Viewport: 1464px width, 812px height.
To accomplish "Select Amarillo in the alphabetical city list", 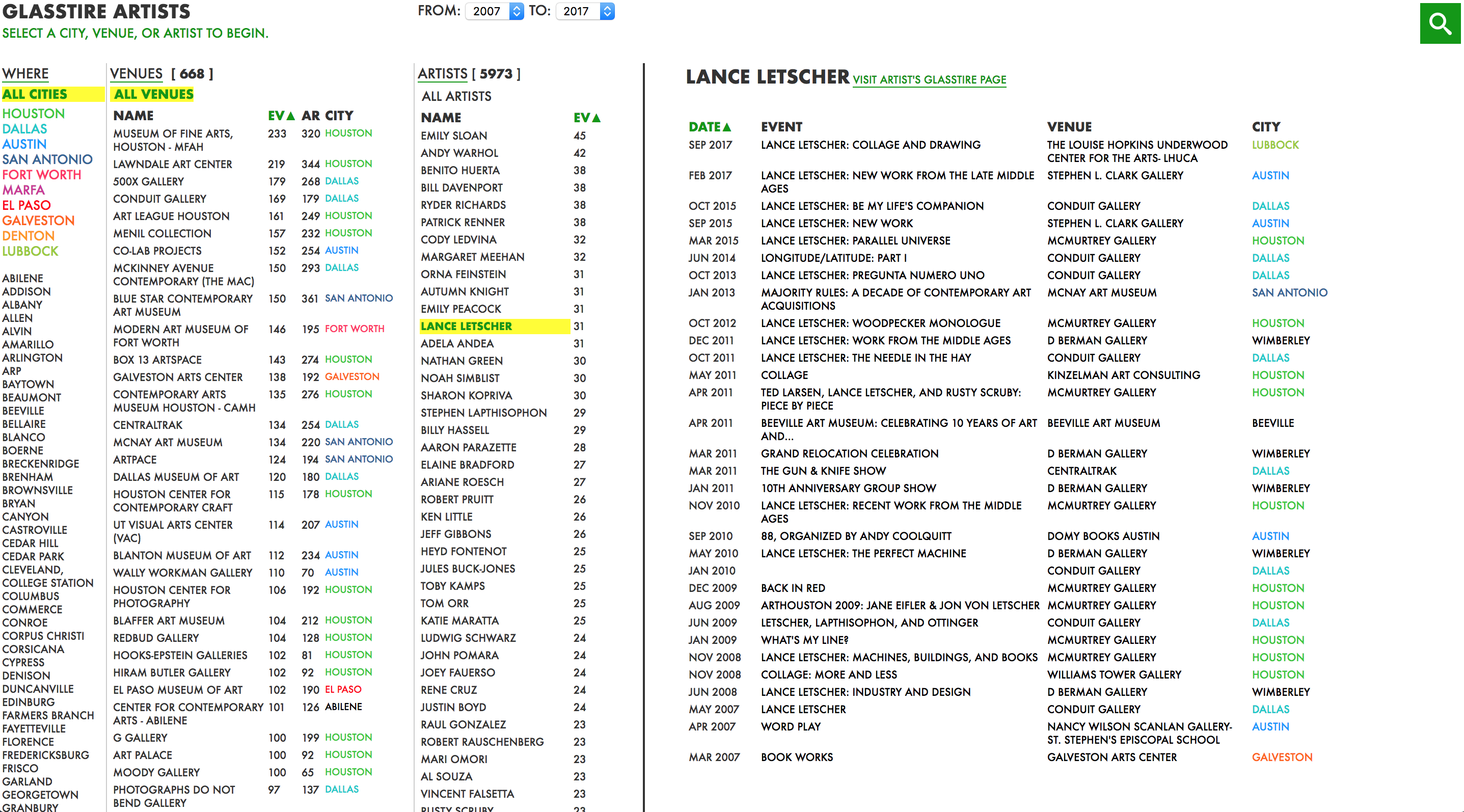I will click(28, 345).
